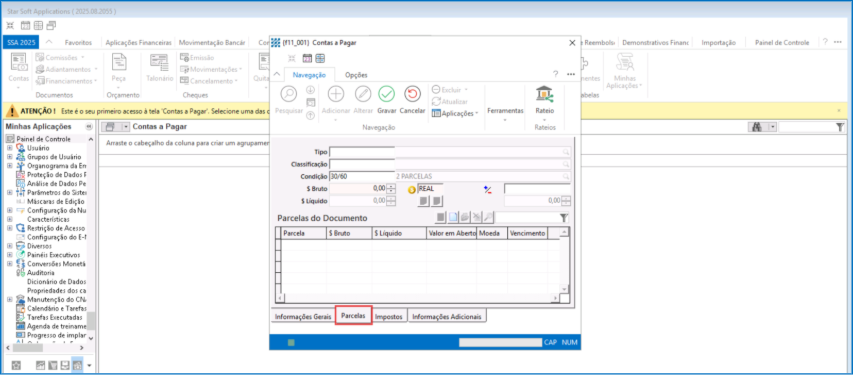This screenshot has width=853, height=375.
Task: Click the Parcela column header
Action: pos(304,233)
